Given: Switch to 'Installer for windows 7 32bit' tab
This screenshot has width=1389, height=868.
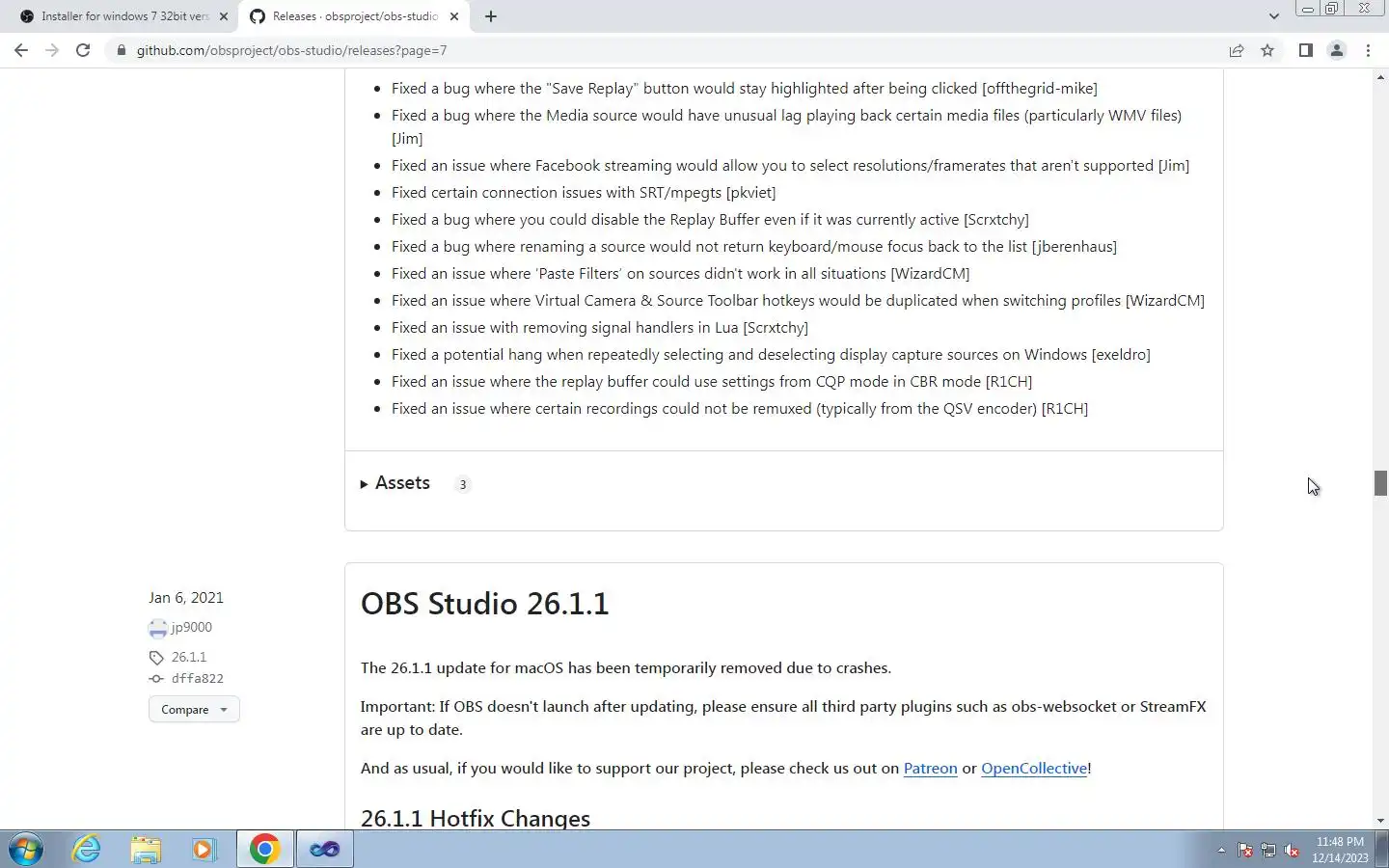Looking at the screenshot, I should click(x=124, y=16).
